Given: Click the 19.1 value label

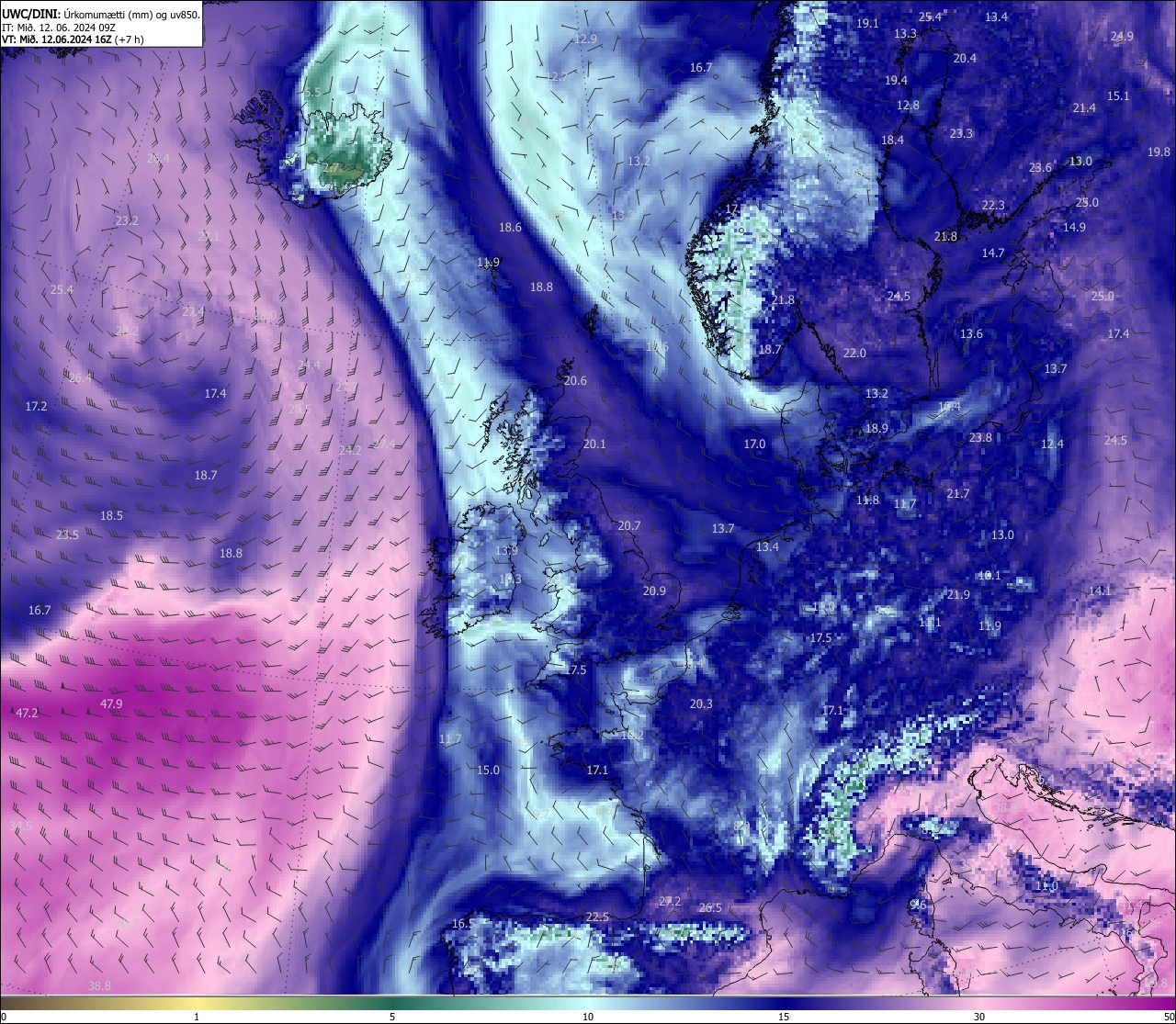Looking at the screenshot, I should [x=867, y=24].
